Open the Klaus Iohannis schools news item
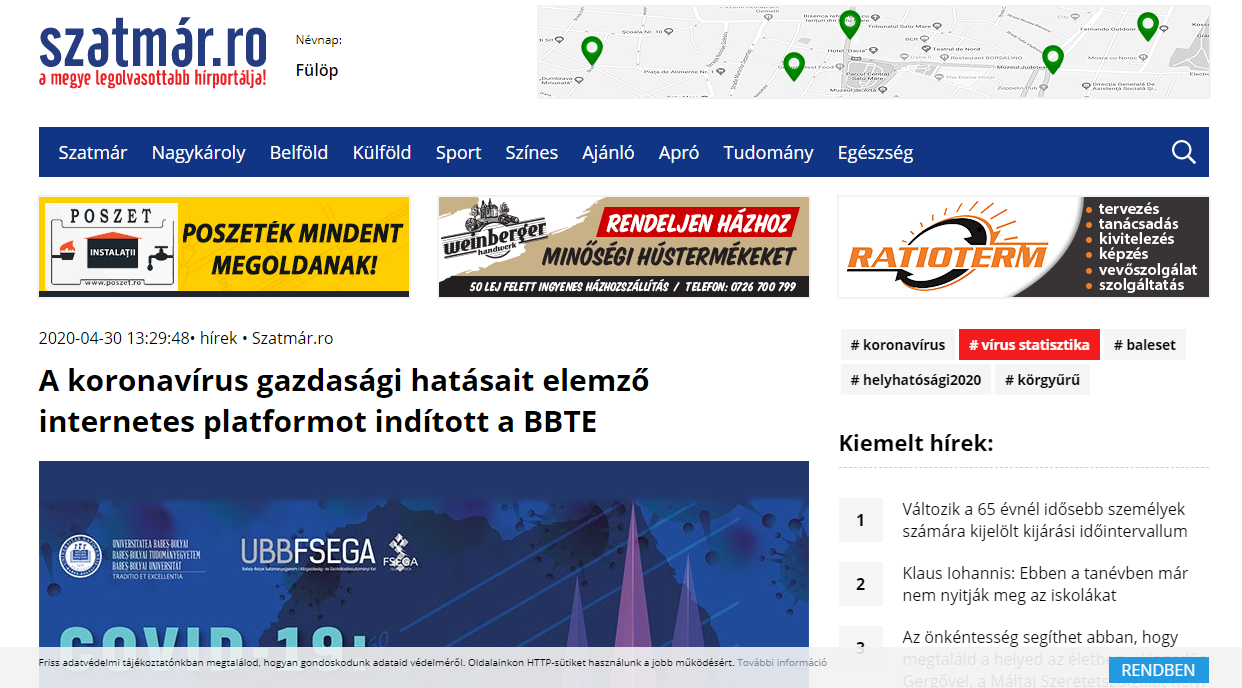 click(1044, 584)
